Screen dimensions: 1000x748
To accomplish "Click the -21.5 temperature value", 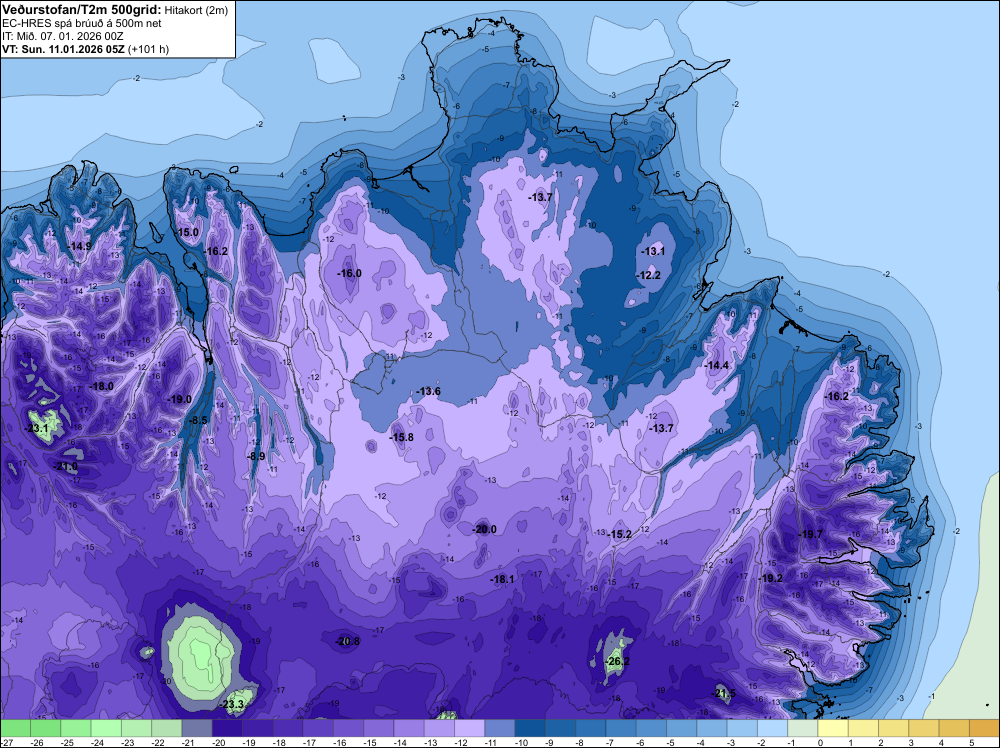I will tap(724, 693).
